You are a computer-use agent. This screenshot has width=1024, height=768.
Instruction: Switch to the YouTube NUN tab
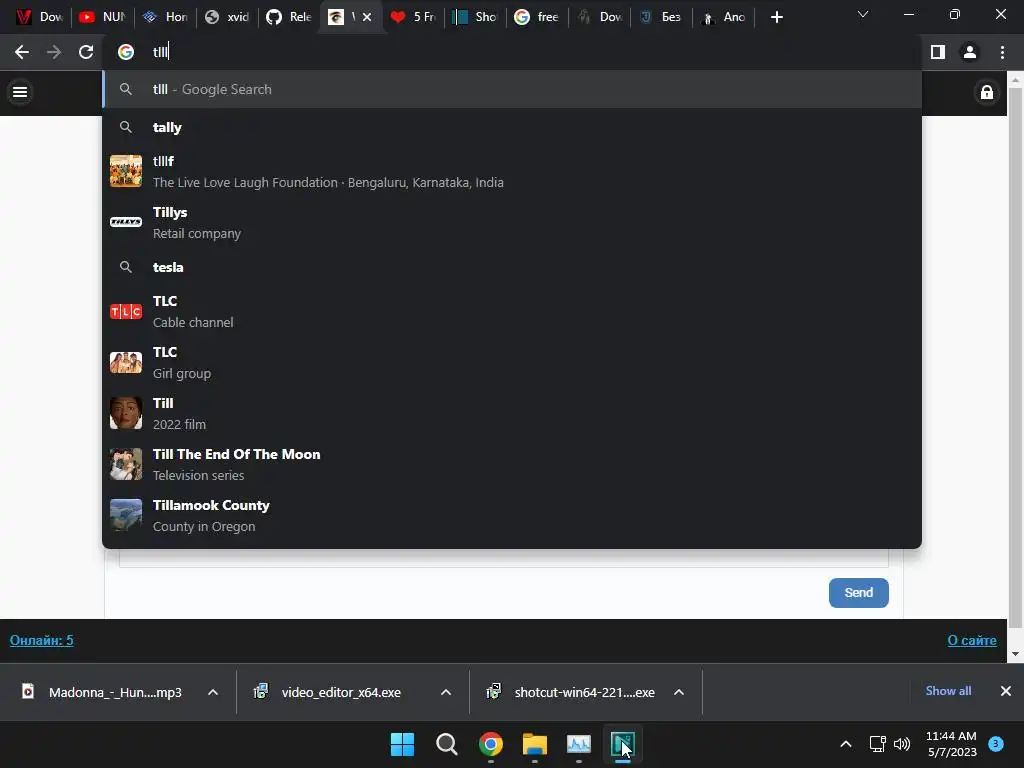[102, 17]
